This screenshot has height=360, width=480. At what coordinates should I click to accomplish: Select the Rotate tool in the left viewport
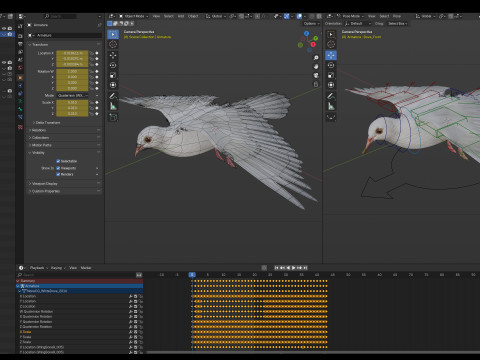(113, 65)
